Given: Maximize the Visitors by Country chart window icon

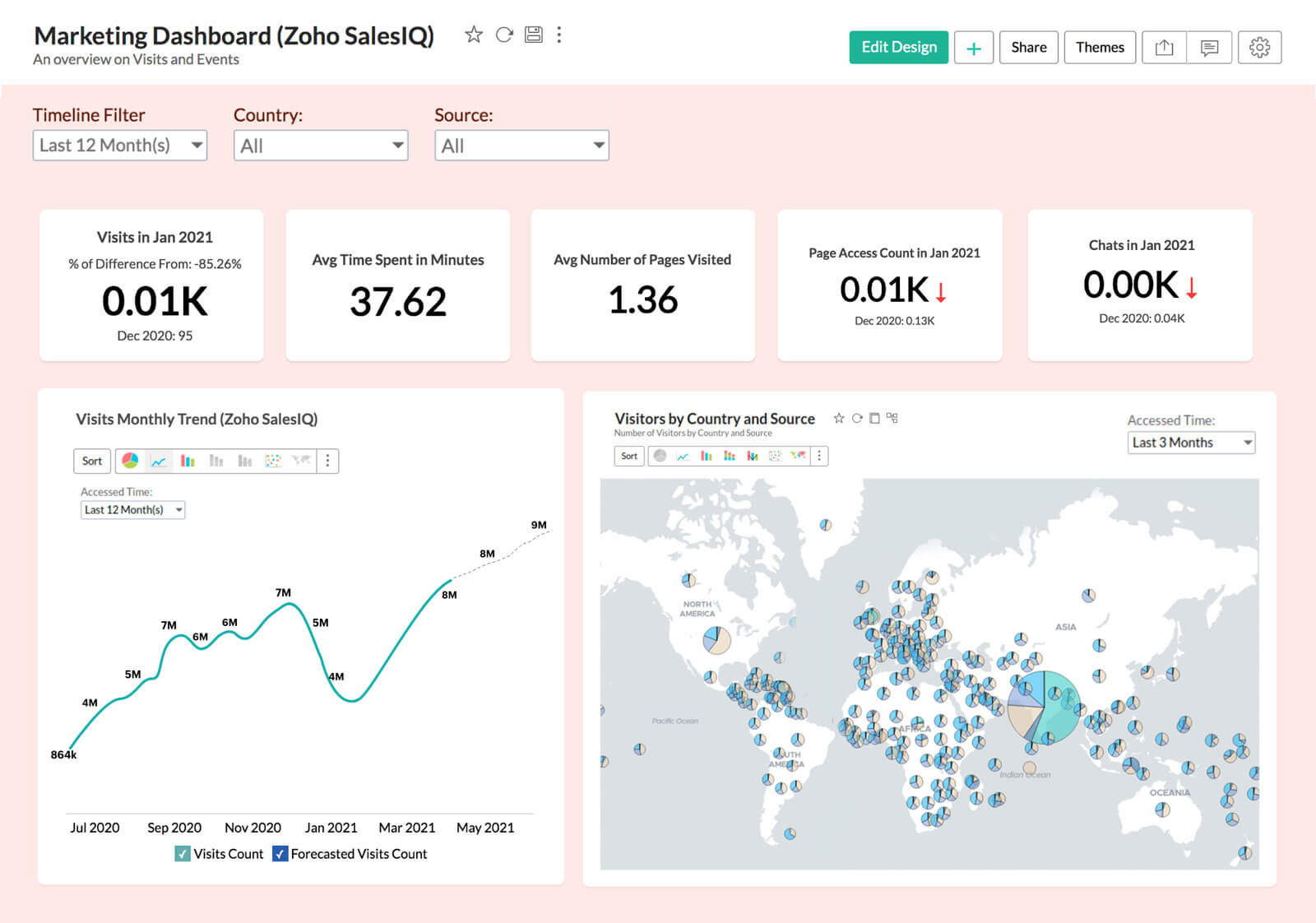Looking at the screenshot, I should pos(874,418).
